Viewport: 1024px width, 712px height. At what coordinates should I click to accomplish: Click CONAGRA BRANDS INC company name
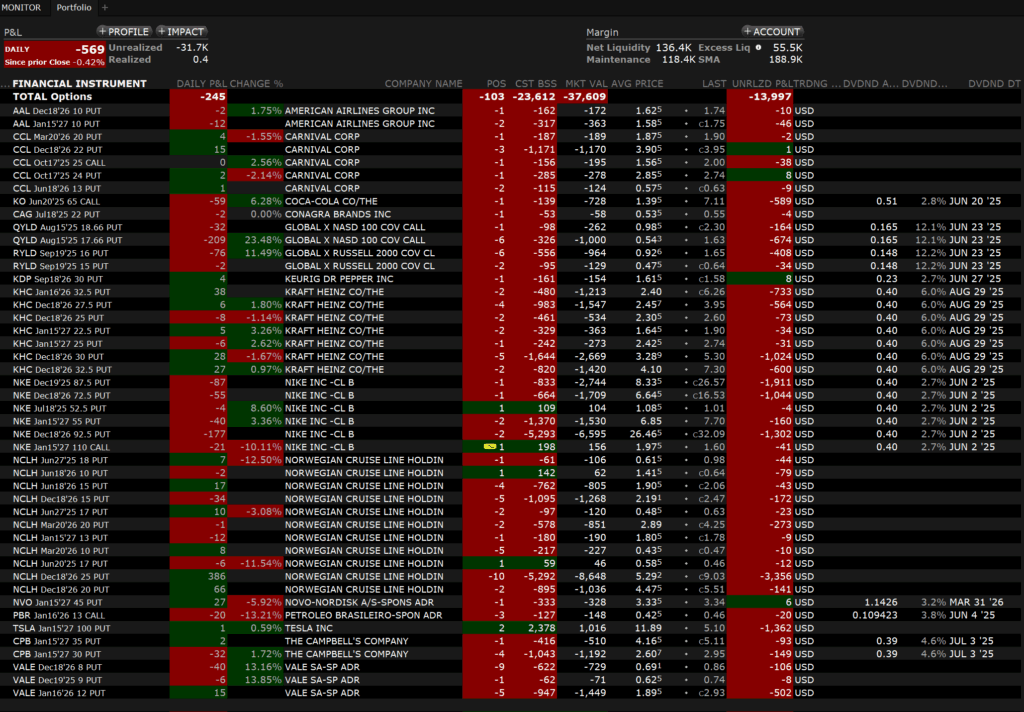338,214
